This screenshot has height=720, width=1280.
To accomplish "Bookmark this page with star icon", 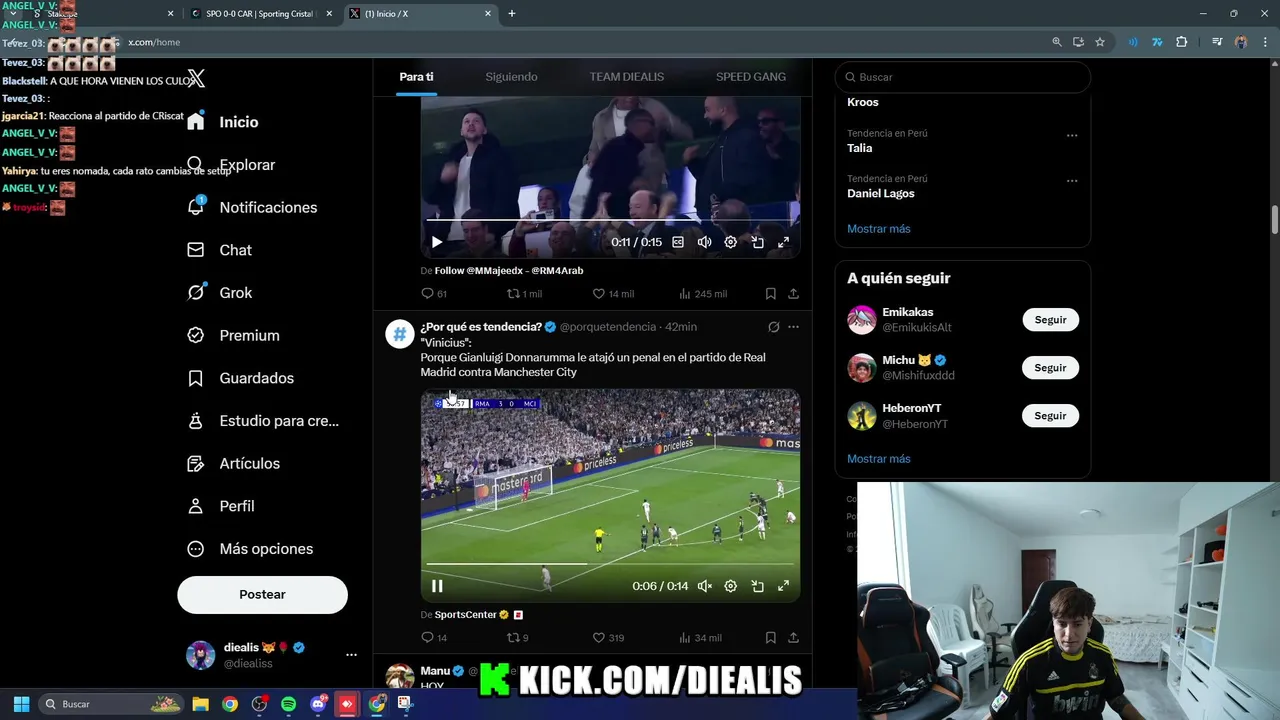I will pos(1100,42).
